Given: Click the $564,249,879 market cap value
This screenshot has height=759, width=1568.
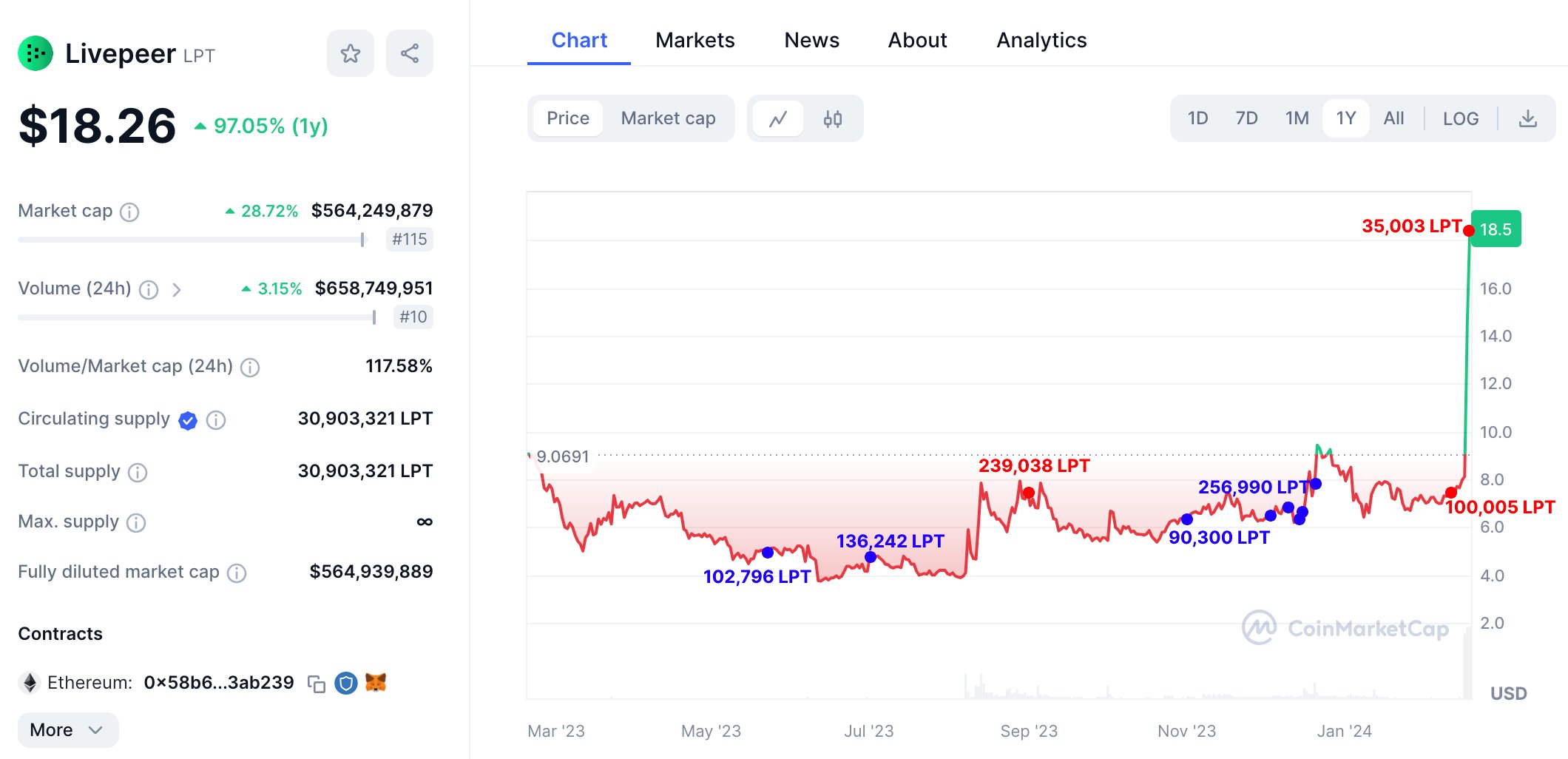Looking at the screenshot, I should (372, 211).
